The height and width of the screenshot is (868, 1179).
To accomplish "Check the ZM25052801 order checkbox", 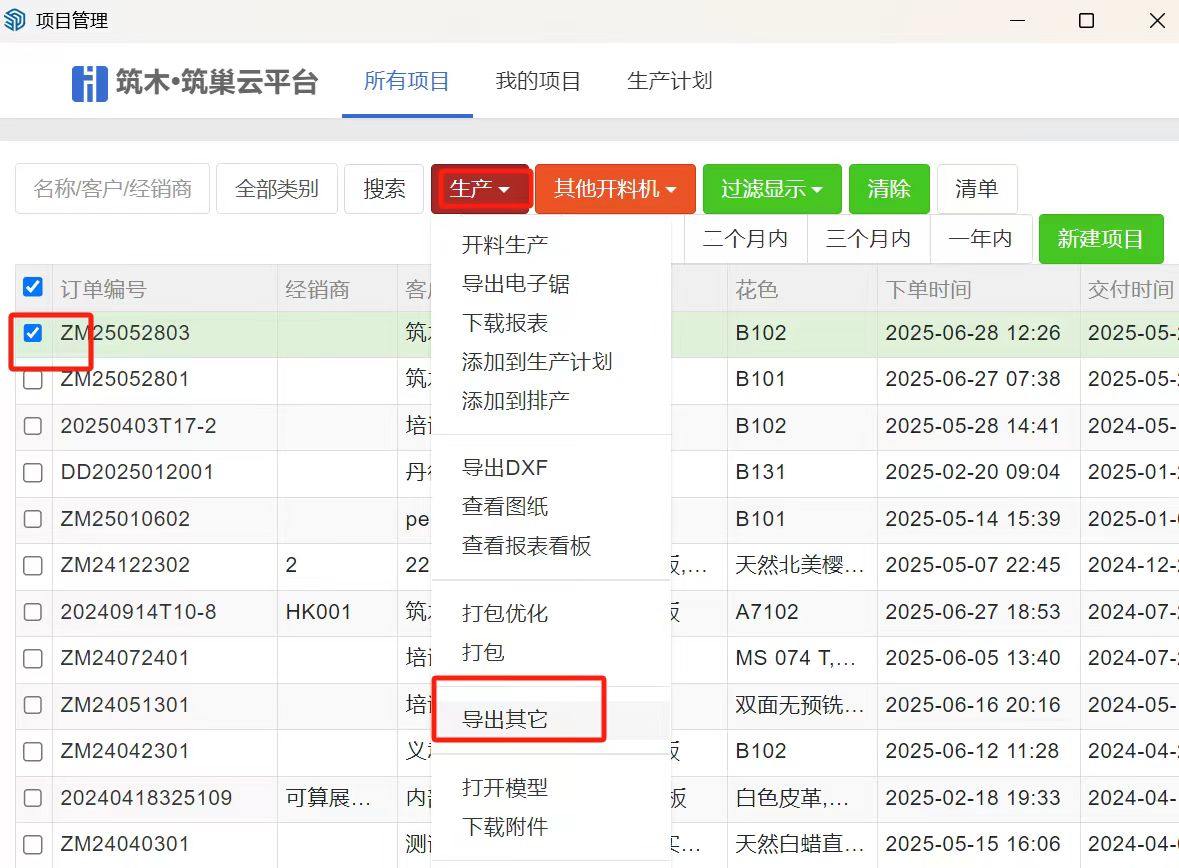I will click(33, 380).
